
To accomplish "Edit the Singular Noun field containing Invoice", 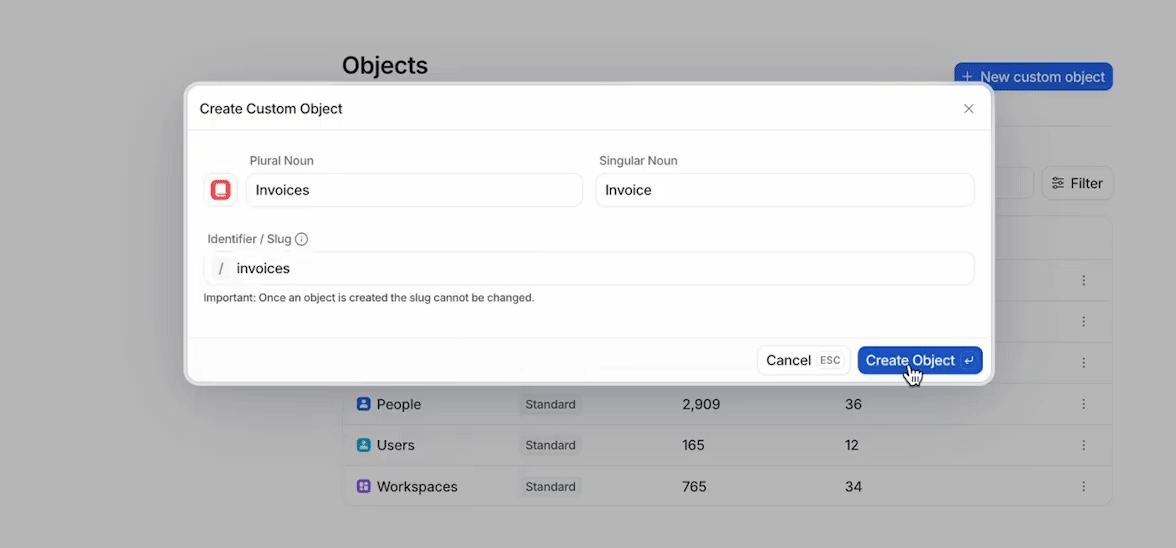I will click(x=784, y=190).
